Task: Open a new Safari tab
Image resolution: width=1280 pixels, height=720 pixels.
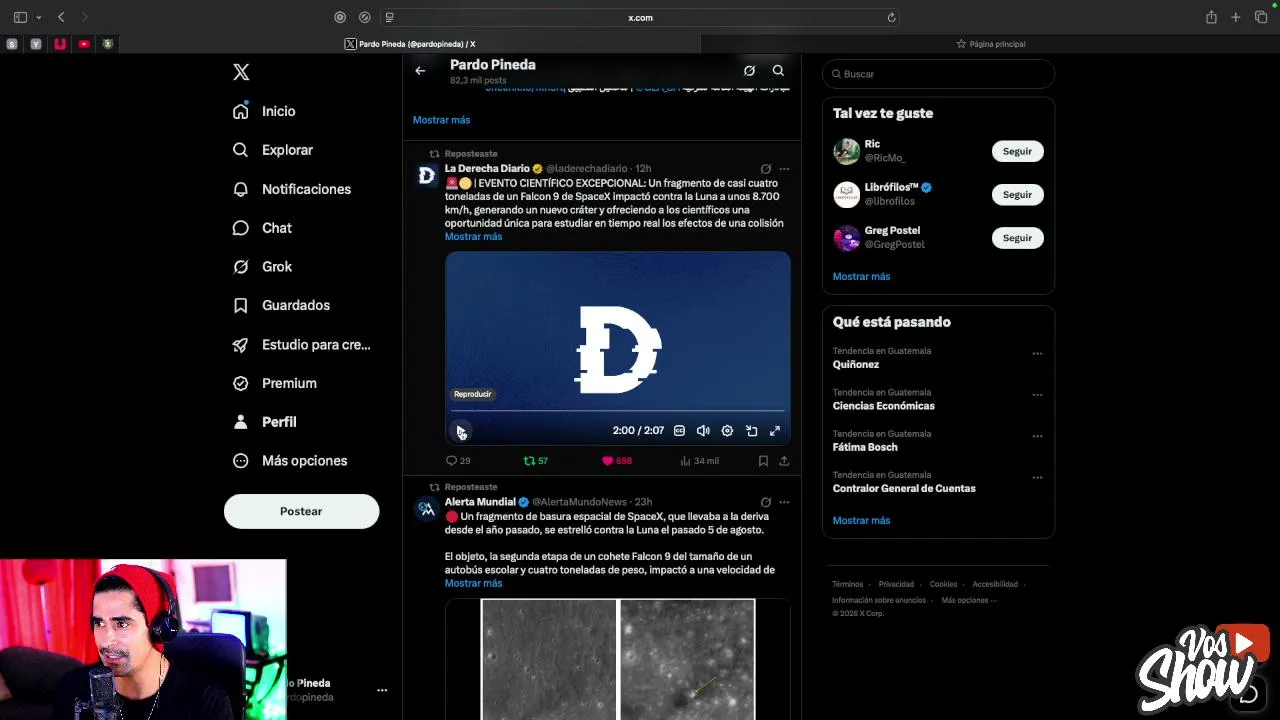Action: pyautogui.click(x=1236, y=17)
